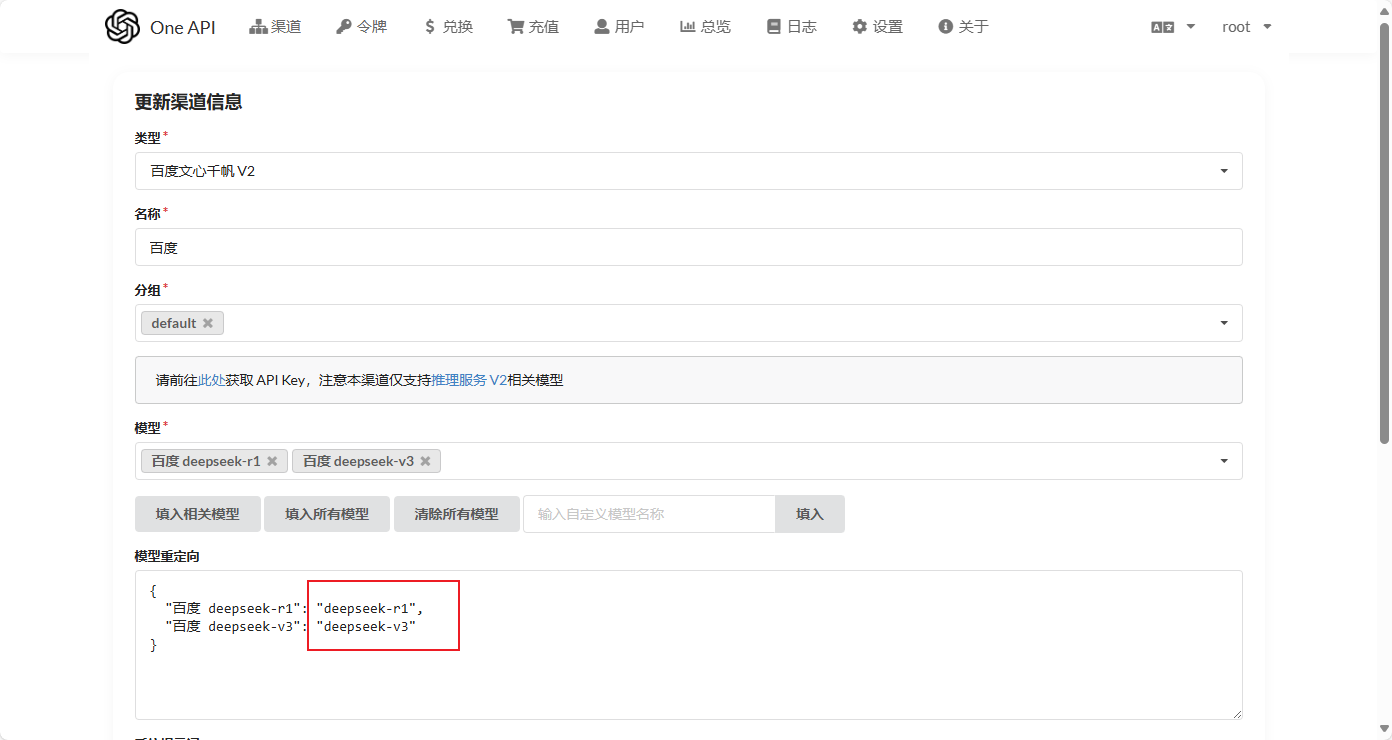Click the One API title text

pos(182,27)
